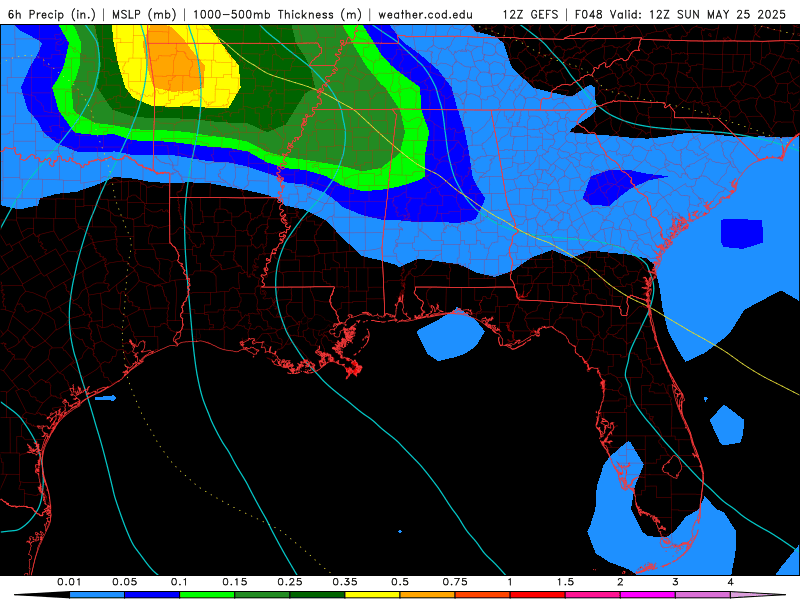Click the '12Z GEFS' model run label
The height and width of the screenshot is (600, 800).
[x=531, y=14]
